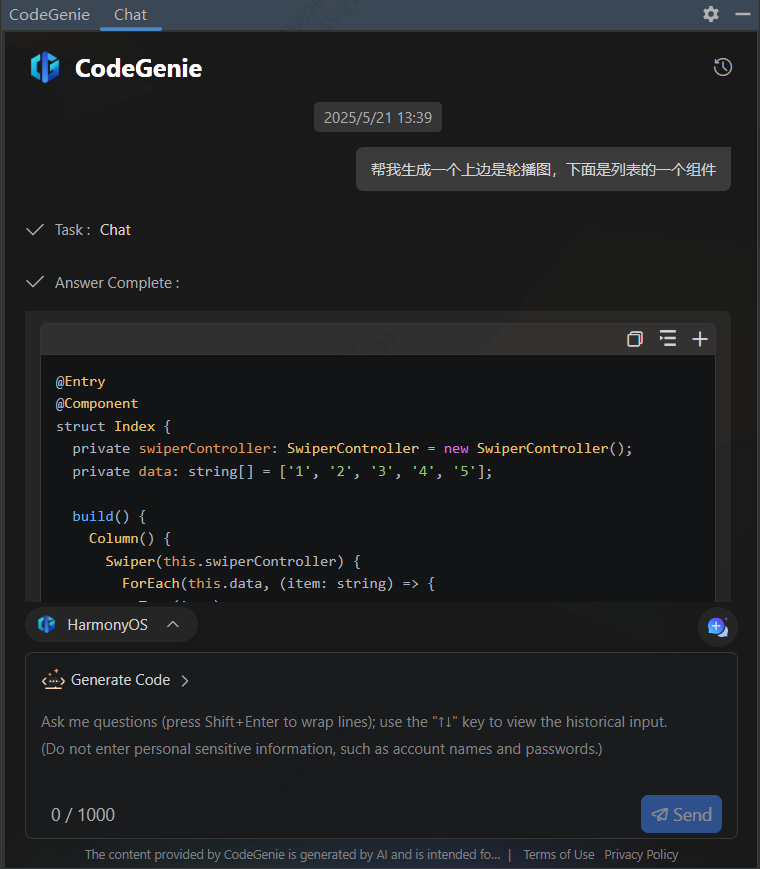Screen dimensions: 760x869
Task: Click the build() code line
Action: pos(109,516)
